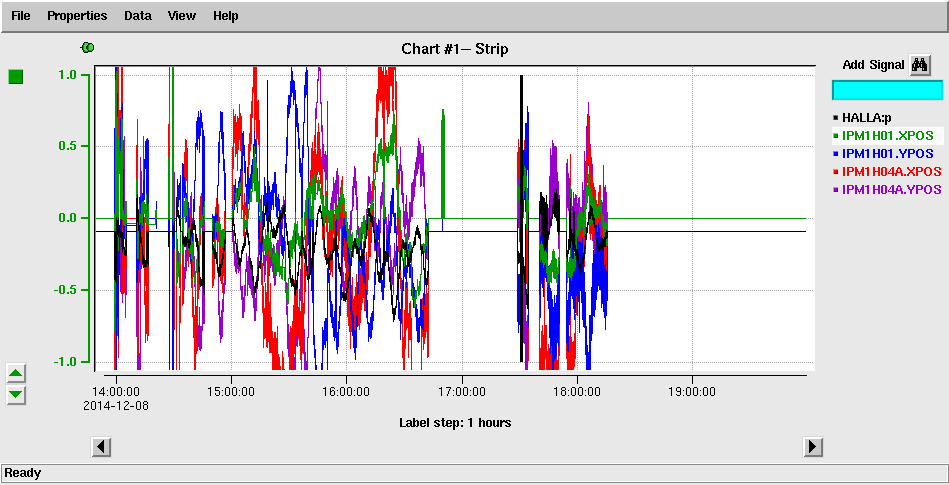Select the IPM1H01.YPOS legend entry
Image resolution: width=949 pixels, height=485 pixels.
point(887,154)
